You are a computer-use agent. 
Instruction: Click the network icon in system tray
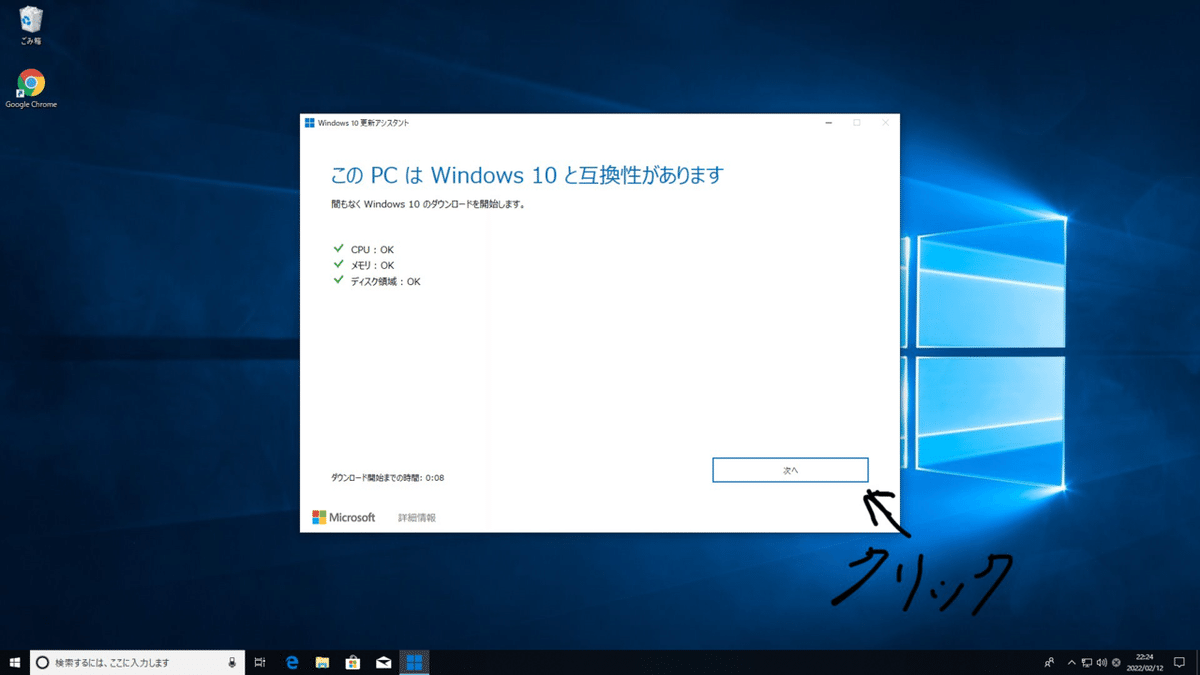coord(1086,662)
